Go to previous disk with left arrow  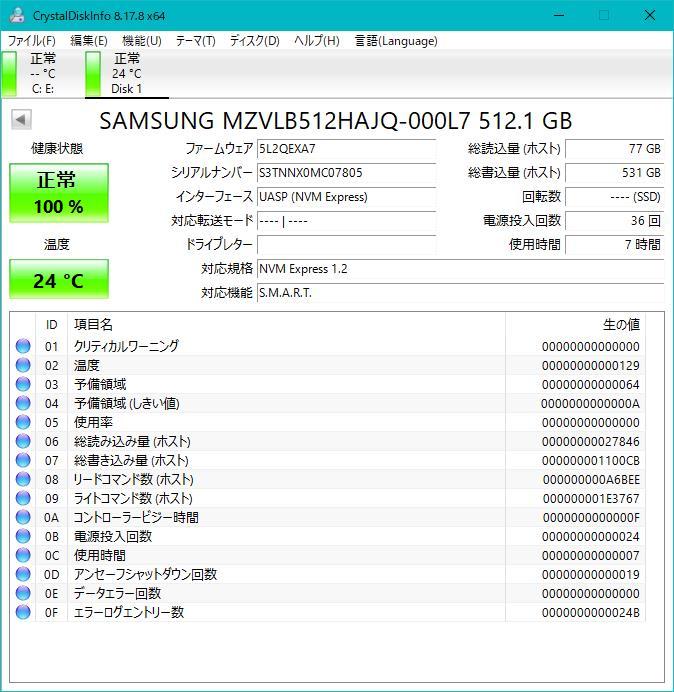tap(21, 120)
